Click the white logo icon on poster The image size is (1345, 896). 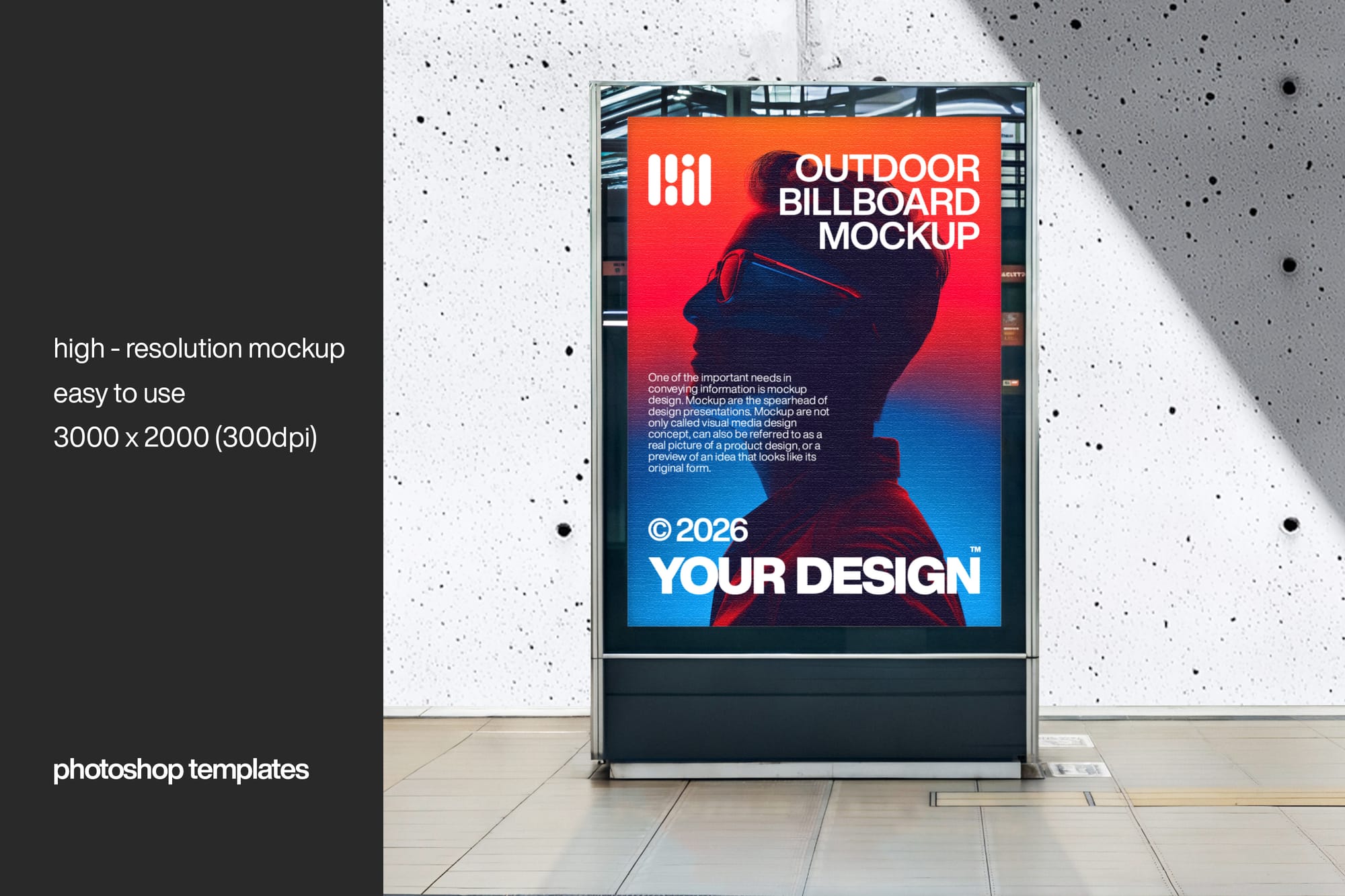pyautogui.click(x=679, y=180)
